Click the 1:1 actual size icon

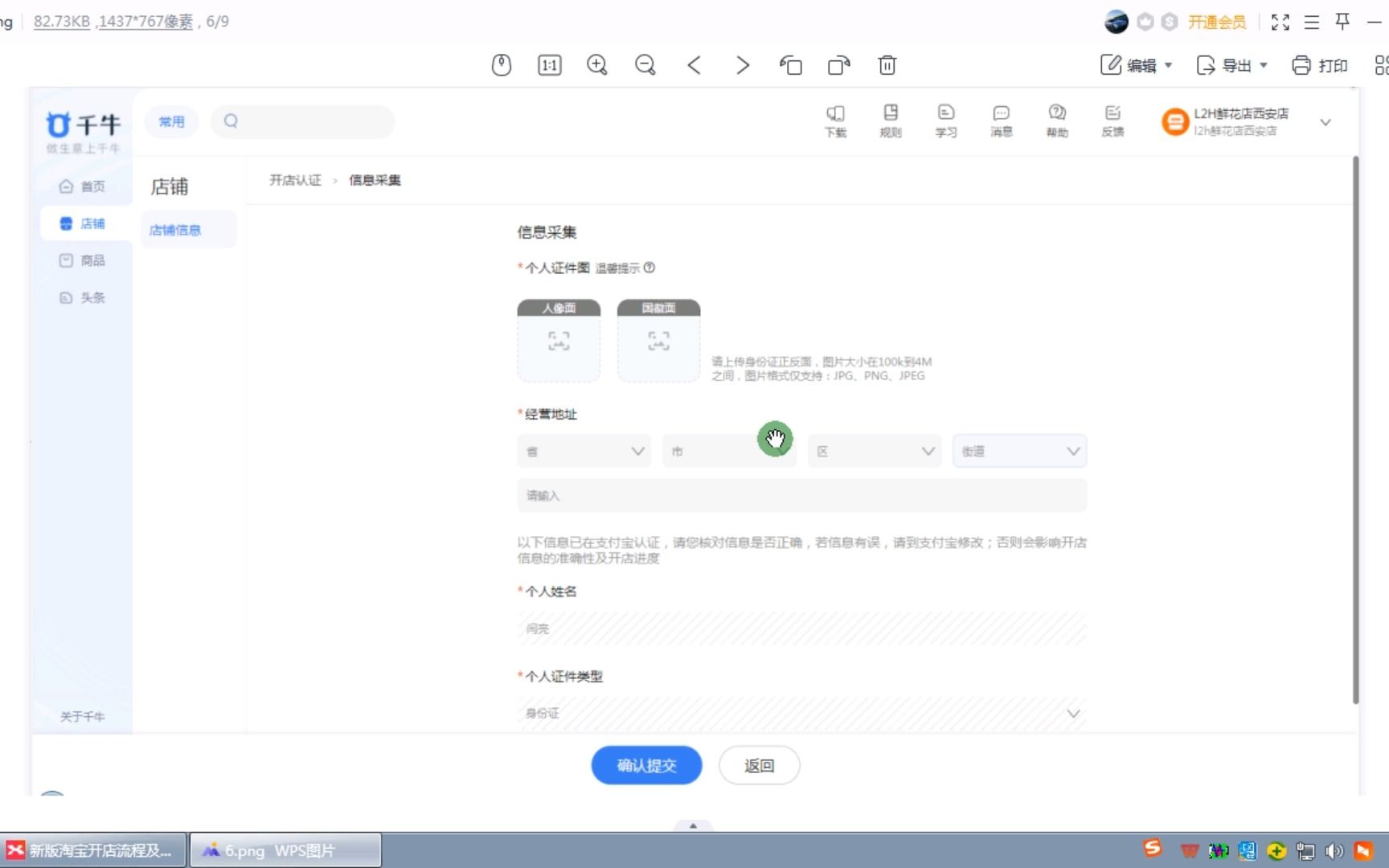pyautogui.click(x=550, y=65)
